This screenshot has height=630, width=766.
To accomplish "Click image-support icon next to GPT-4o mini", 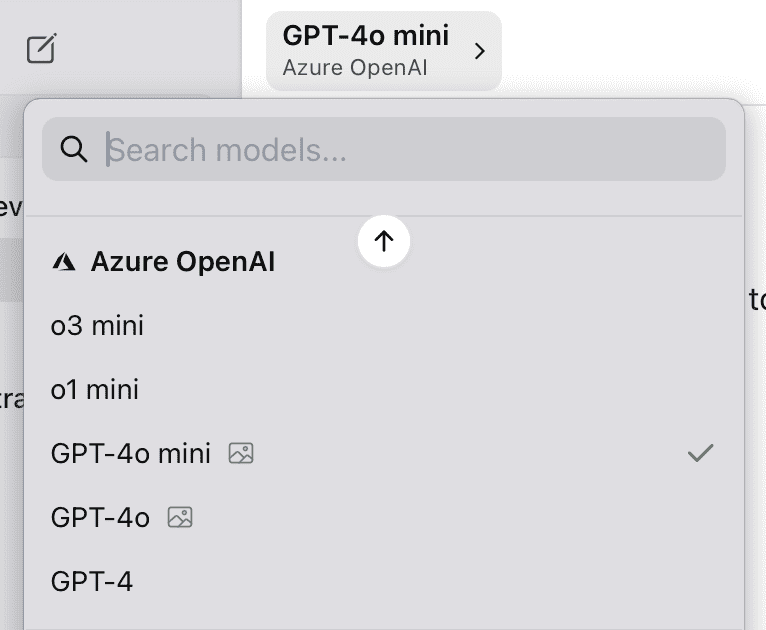I will pos(241,453).
